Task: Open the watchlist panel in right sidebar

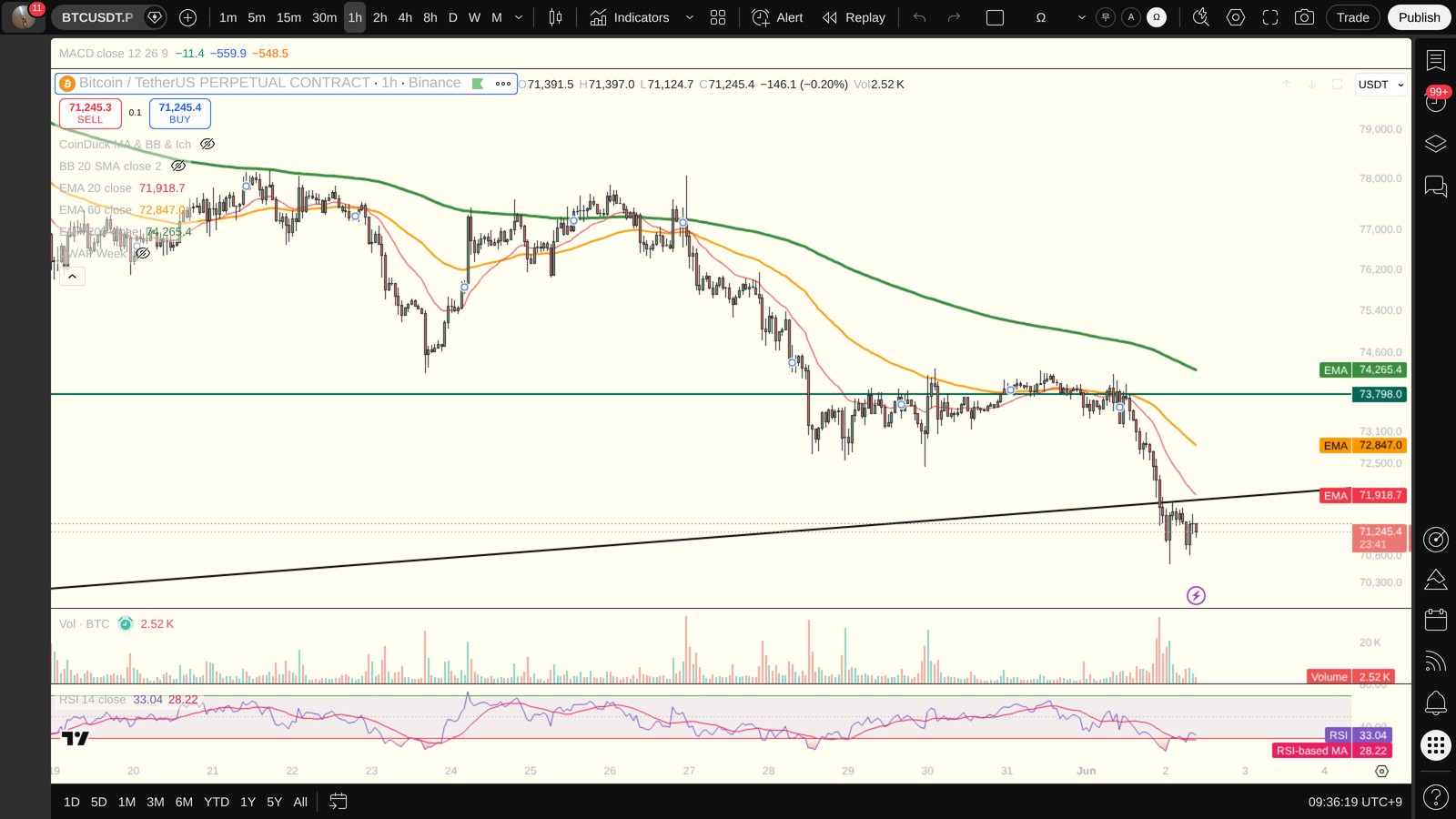Action: pos(1435,60)
